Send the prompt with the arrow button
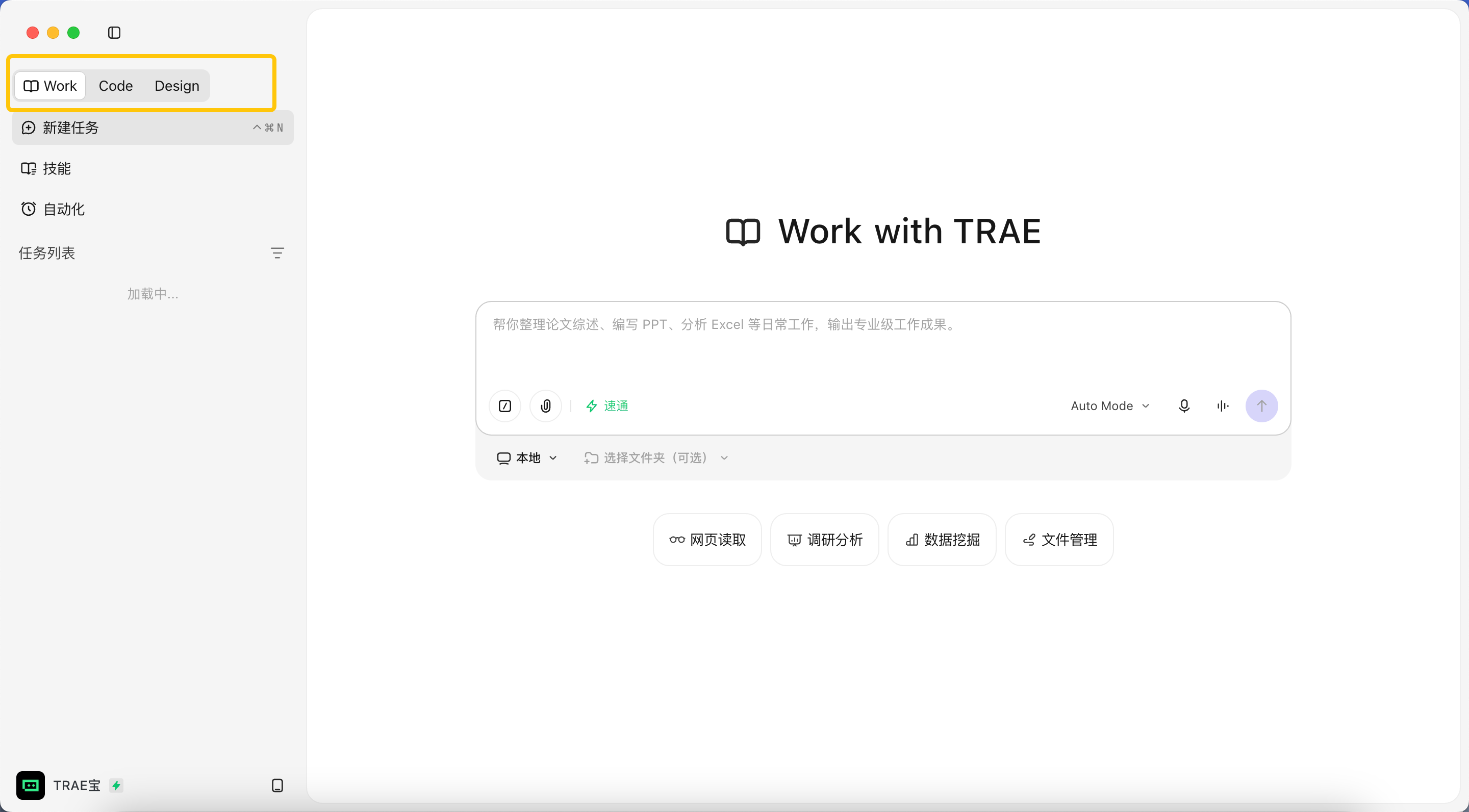 (1261, 406)
